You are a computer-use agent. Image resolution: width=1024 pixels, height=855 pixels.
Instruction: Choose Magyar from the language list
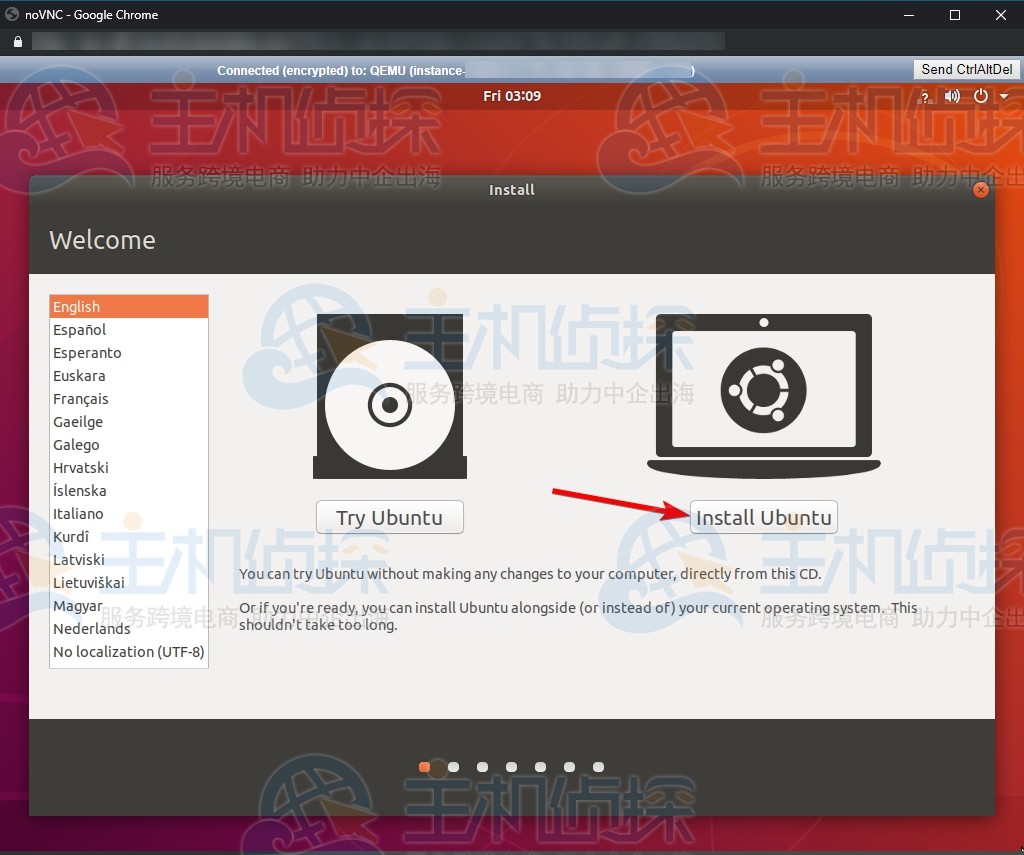[77, 606]
